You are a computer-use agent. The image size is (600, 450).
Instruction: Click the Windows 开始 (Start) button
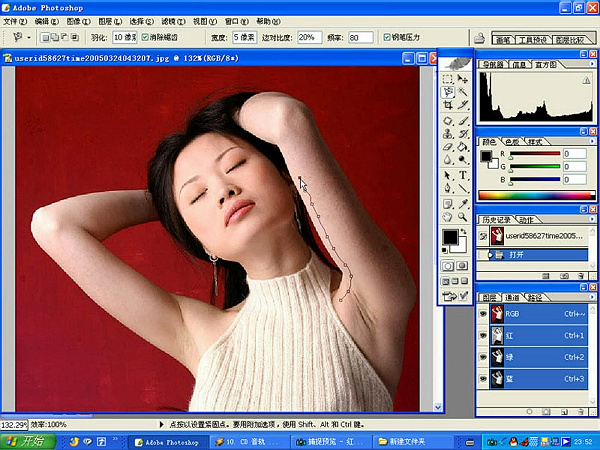[x=28, y=441]
